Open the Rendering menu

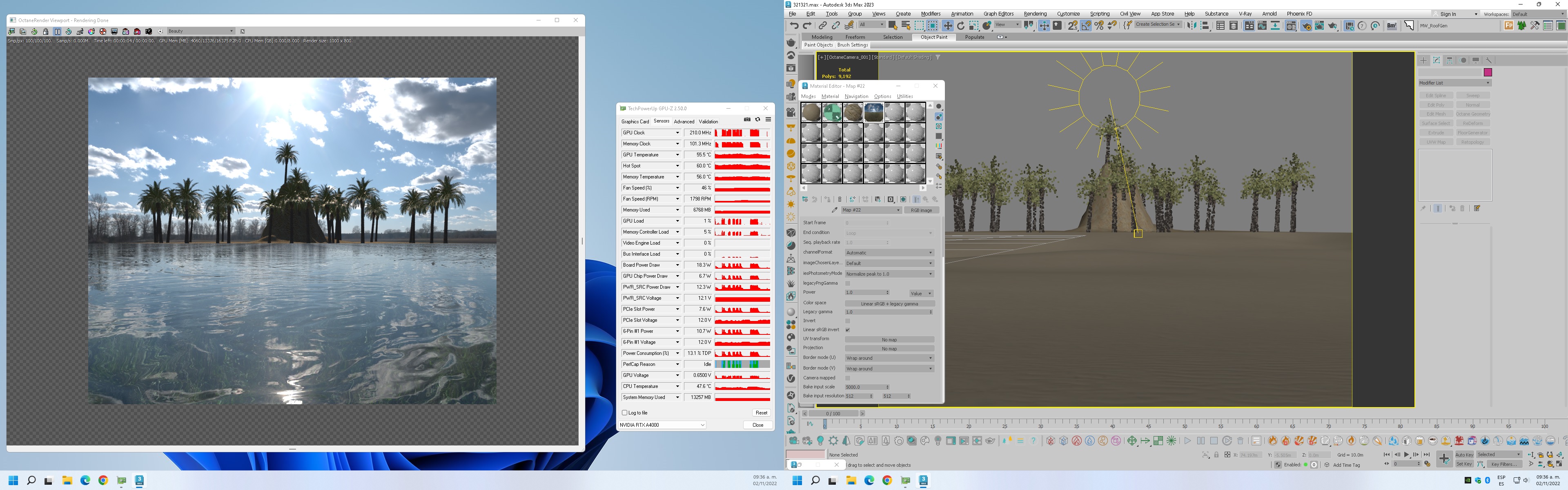click(1035, 14)
